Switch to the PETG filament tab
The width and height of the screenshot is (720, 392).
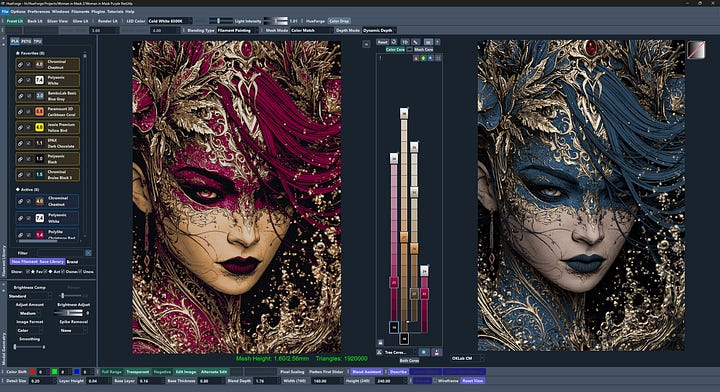pos(26,41)
